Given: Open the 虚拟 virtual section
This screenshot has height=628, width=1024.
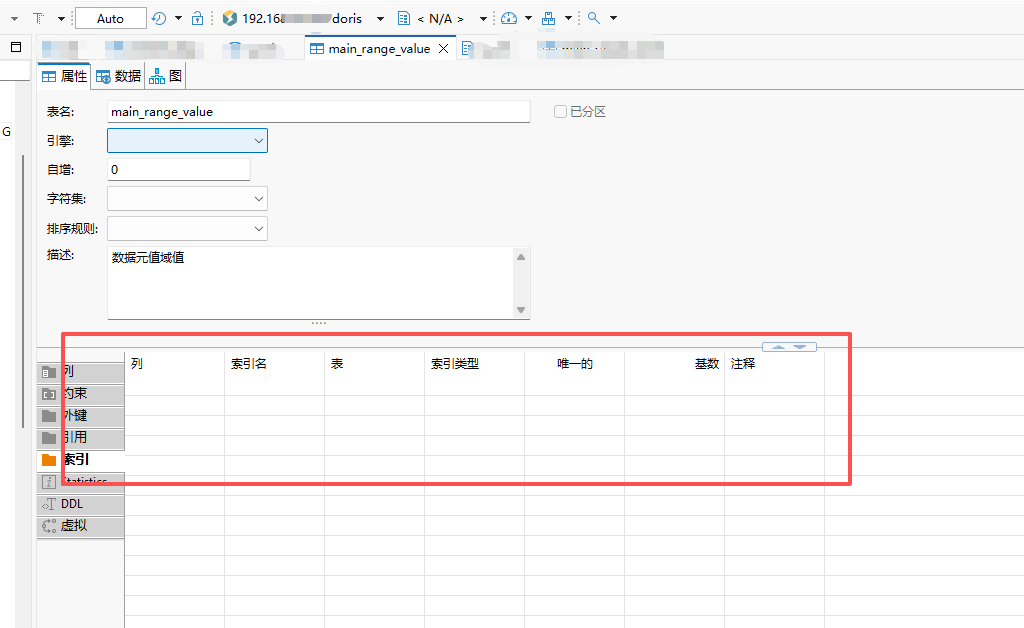Looking at the screenshot, I should tap(80, 526).
